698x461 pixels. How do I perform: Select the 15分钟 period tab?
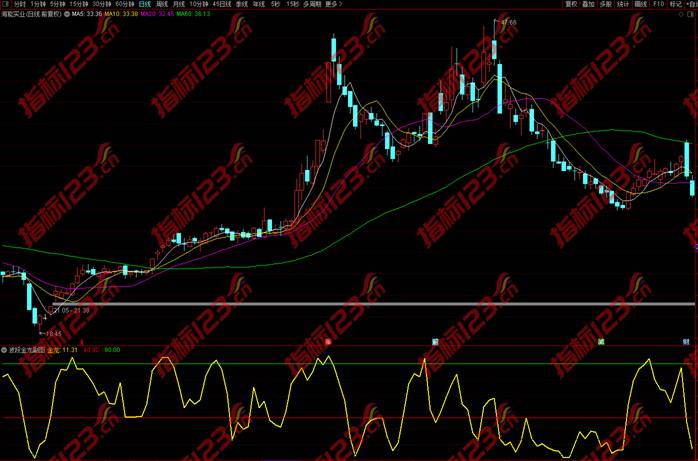click(x=79, y=4)
